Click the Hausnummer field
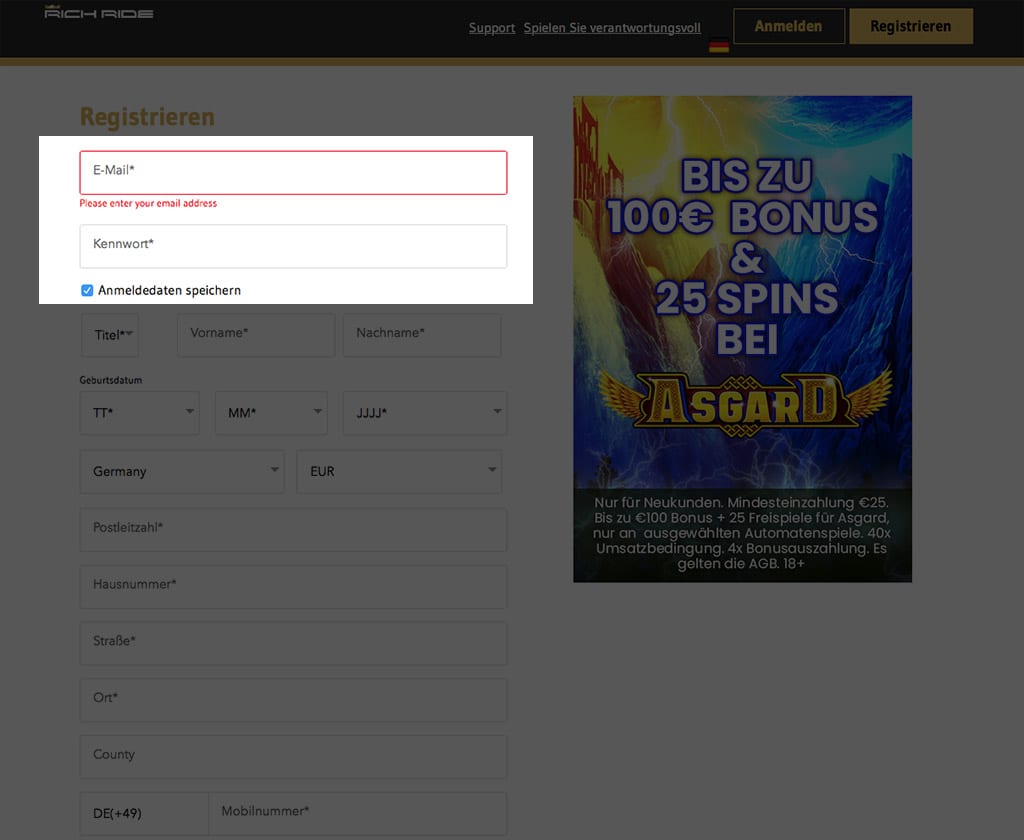Image resolution: width=1024 pixels, height=840 pixels. pyautogui.click(x=293, y=587)
